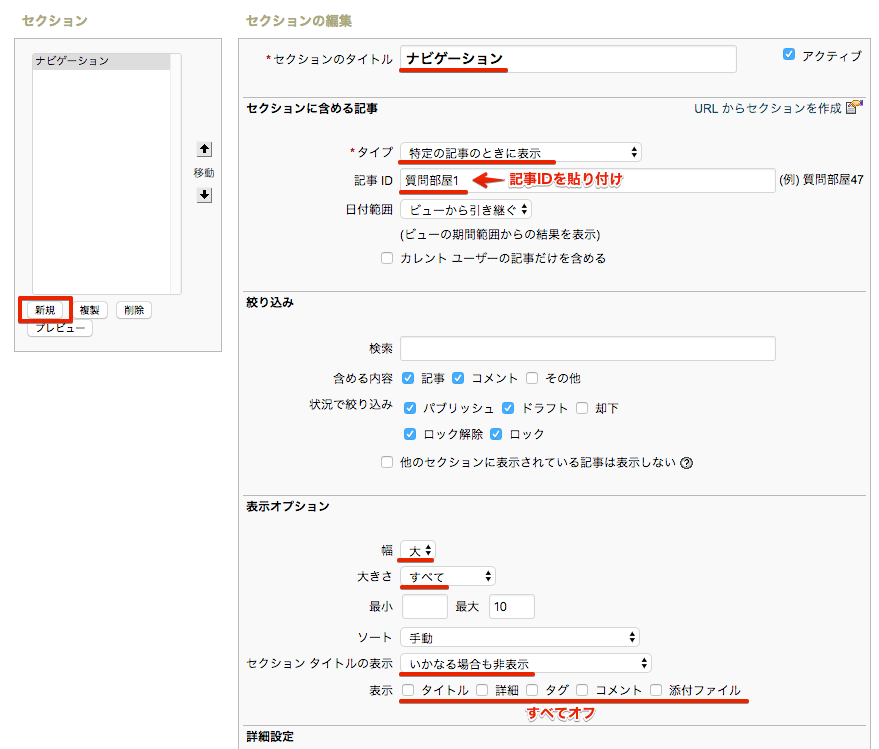The height and width of the screenshot is (749, 879).
Task: Click the 検索 input field
Action: [587, 348]
